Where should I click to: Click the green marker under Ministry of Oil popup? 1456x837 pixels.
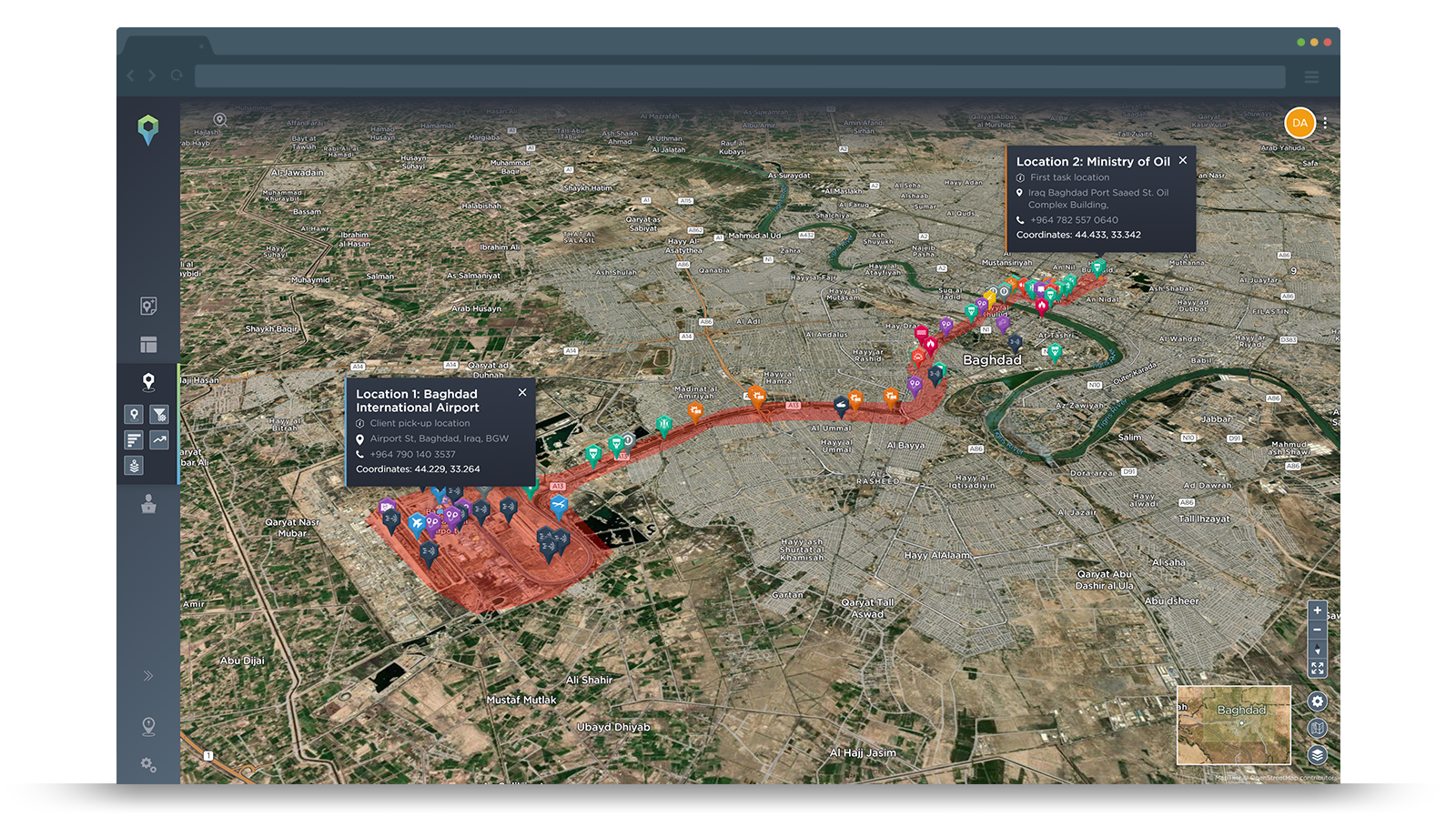(x=1098, y=267)
